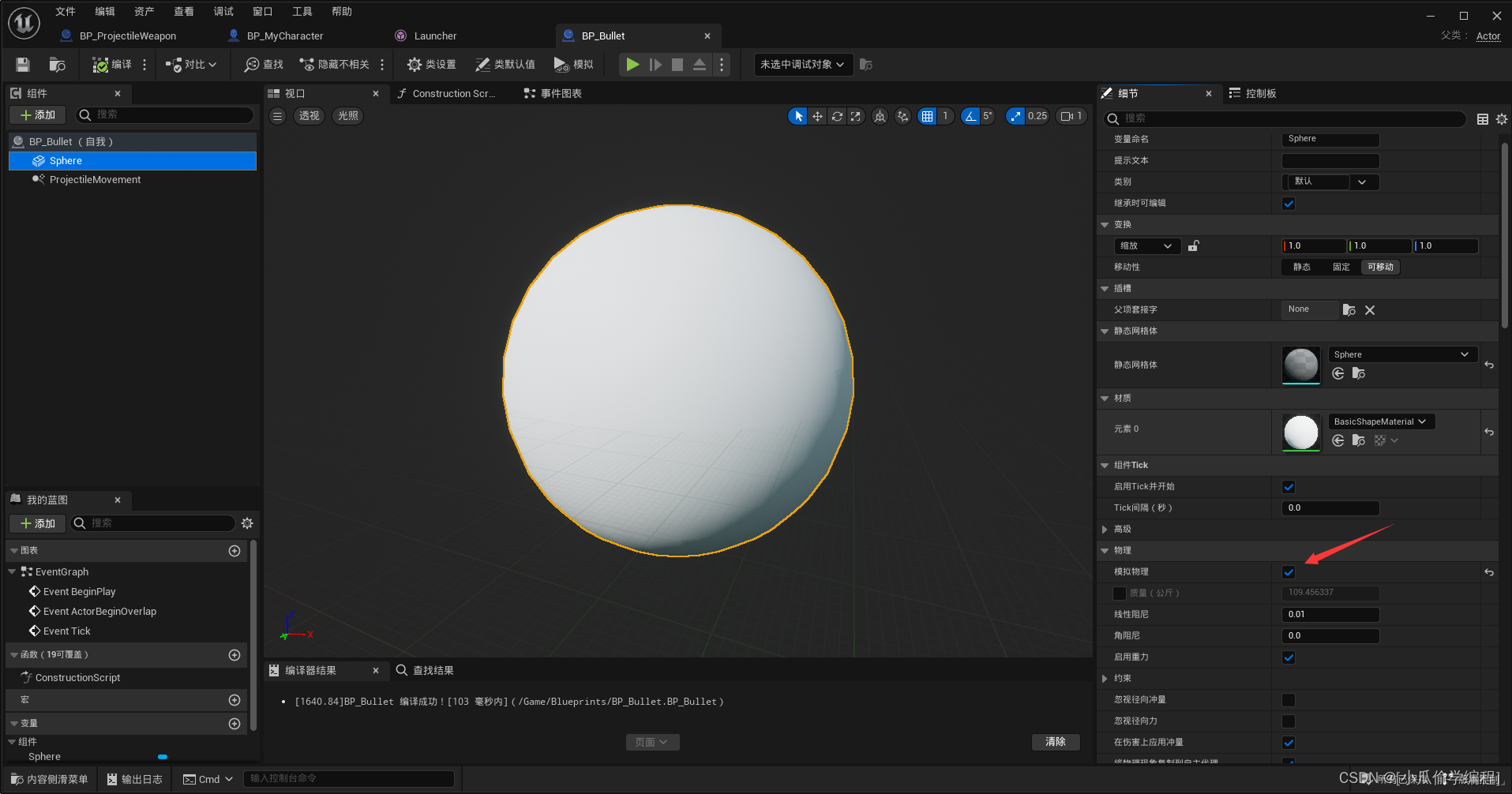This screenshot has height=794, width=1512.
Task: Open the File menu
Action: point(66,12)
